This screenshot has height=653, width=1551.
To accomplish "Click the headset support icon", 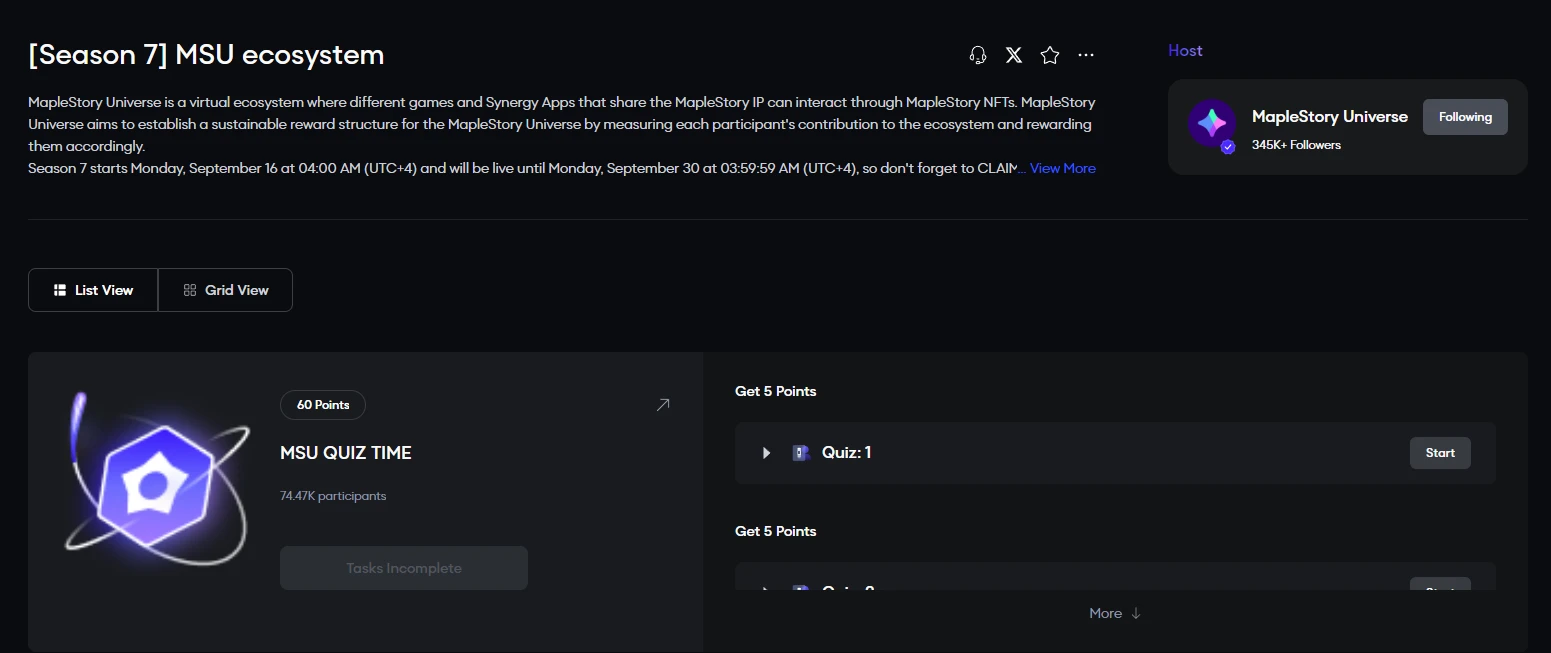I will pyautogui.click(x=978, y=55).
